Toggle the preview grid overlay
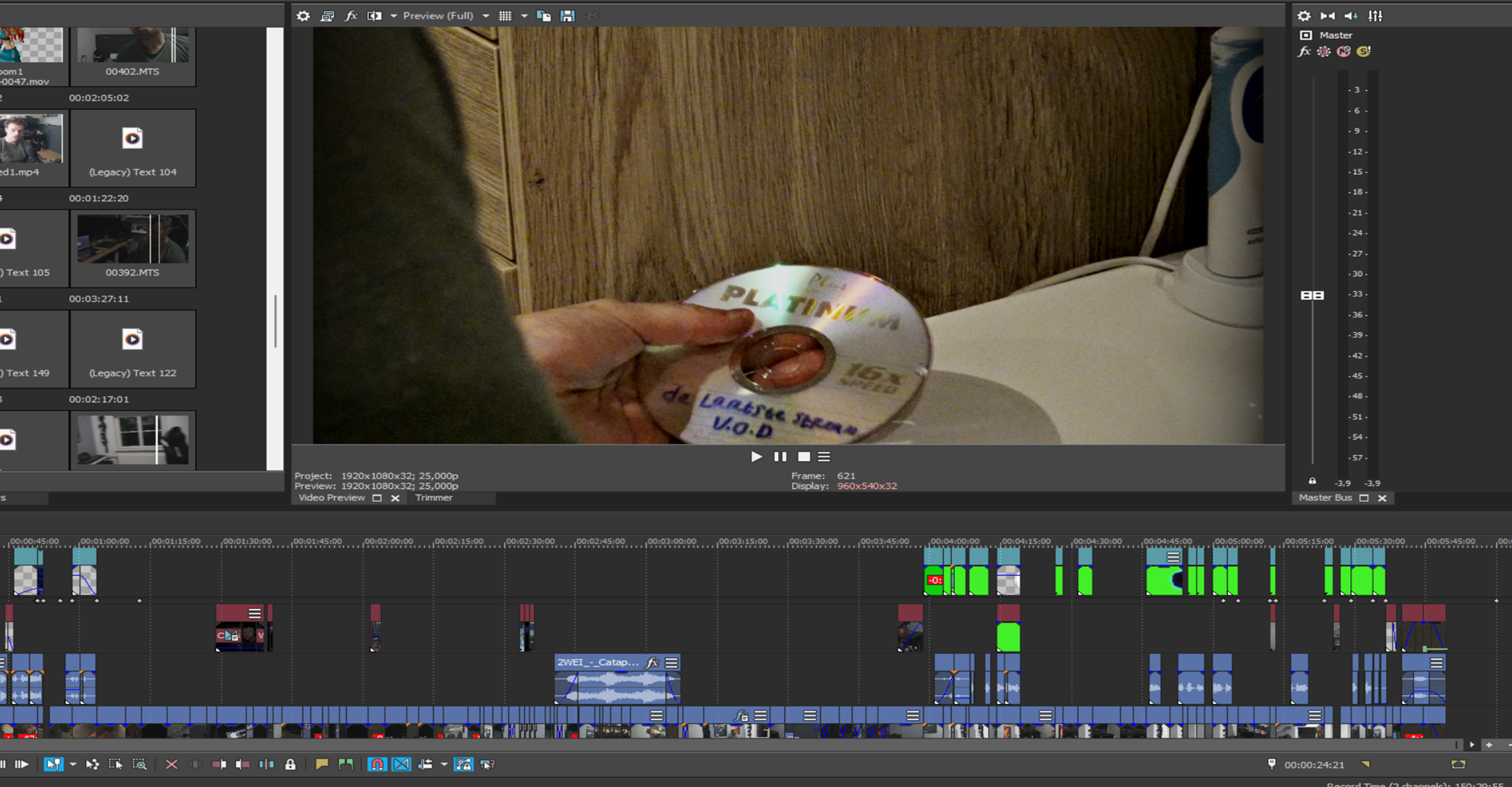 tap(505, 15)
